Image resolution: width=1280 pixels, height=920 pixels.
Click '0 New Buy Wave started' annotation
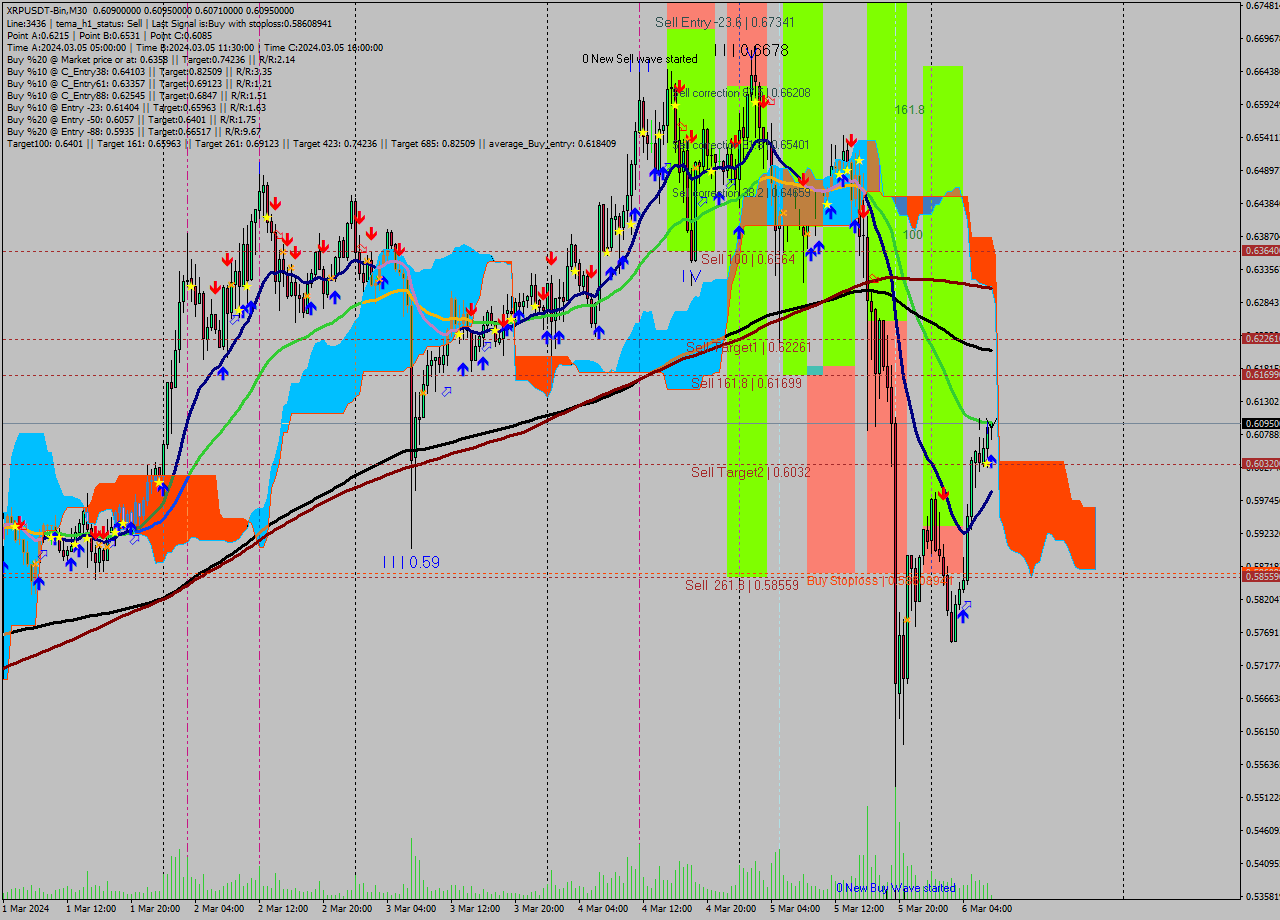click(896, 888)
